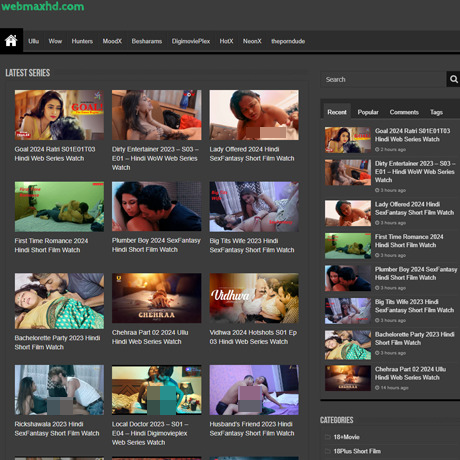Select MoodX in the navigation bar

[x=112, y=41]
